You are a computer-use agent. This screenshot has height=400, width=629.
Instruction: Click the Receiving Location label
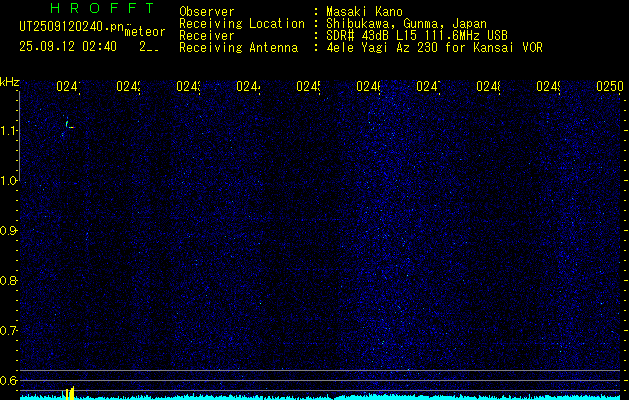(x=242, y=24)
